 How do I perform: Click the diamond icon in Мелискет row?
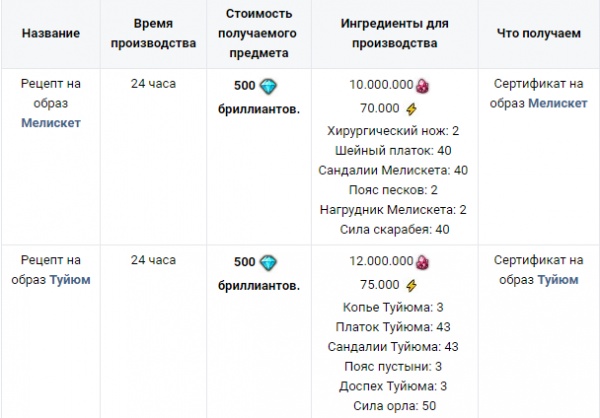tap(268, 87)
